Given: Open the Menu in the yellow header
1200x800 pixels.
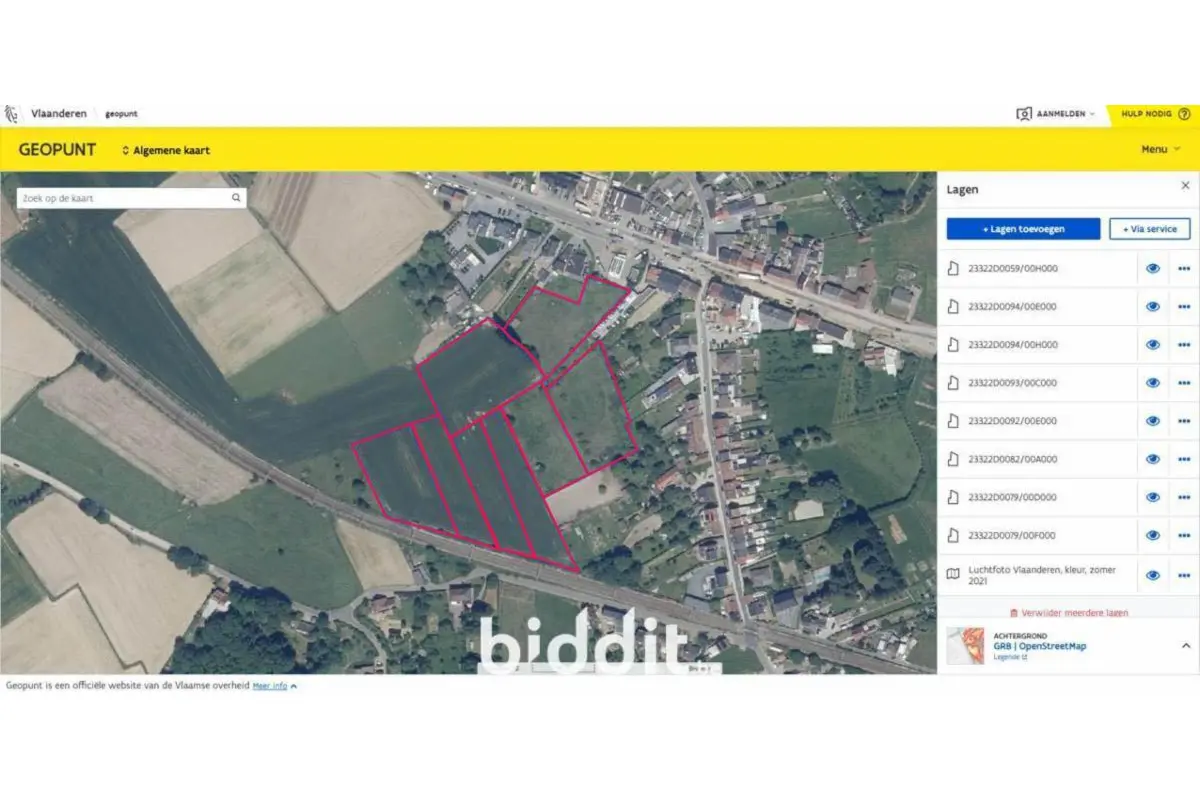Looking at the screenshot, I should pos(1160,149).
